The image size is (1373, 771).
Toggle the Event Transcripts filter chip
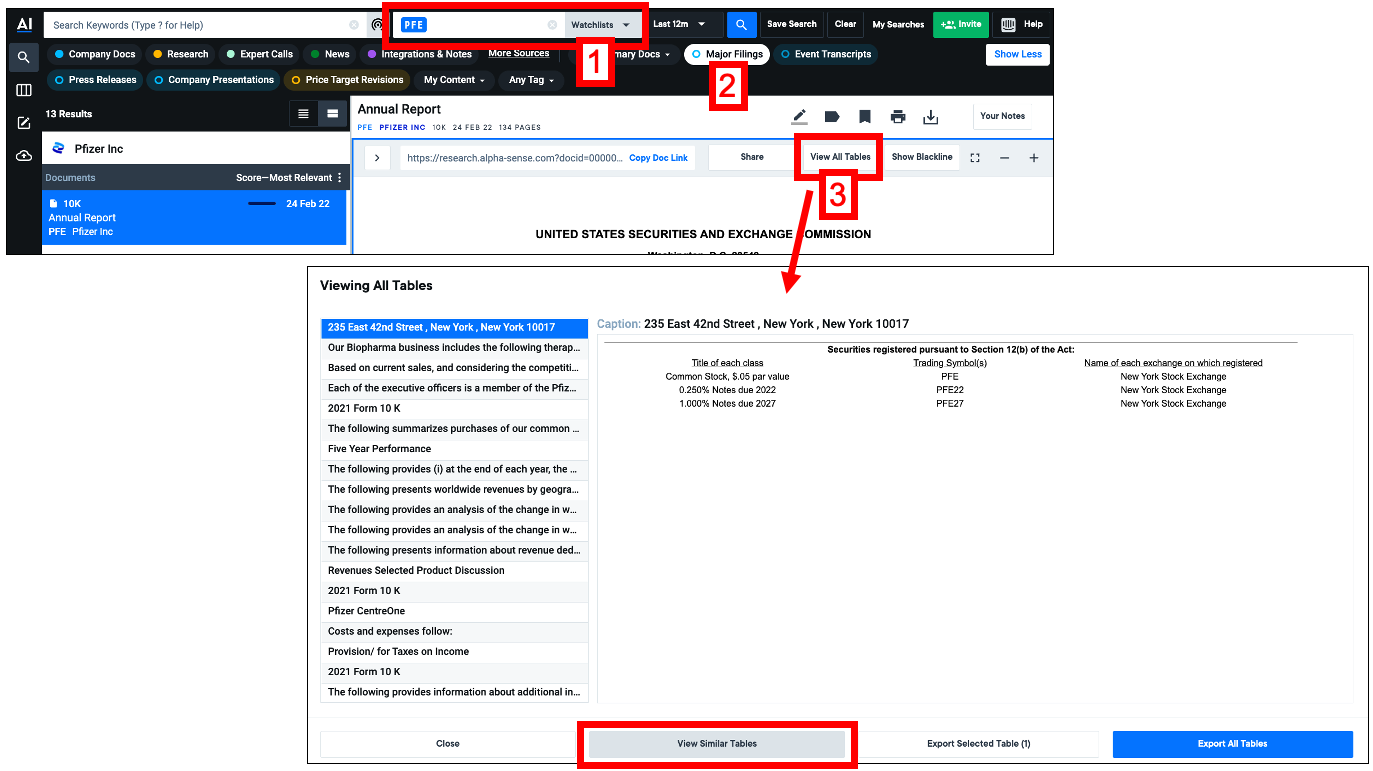tap(825, 54)
